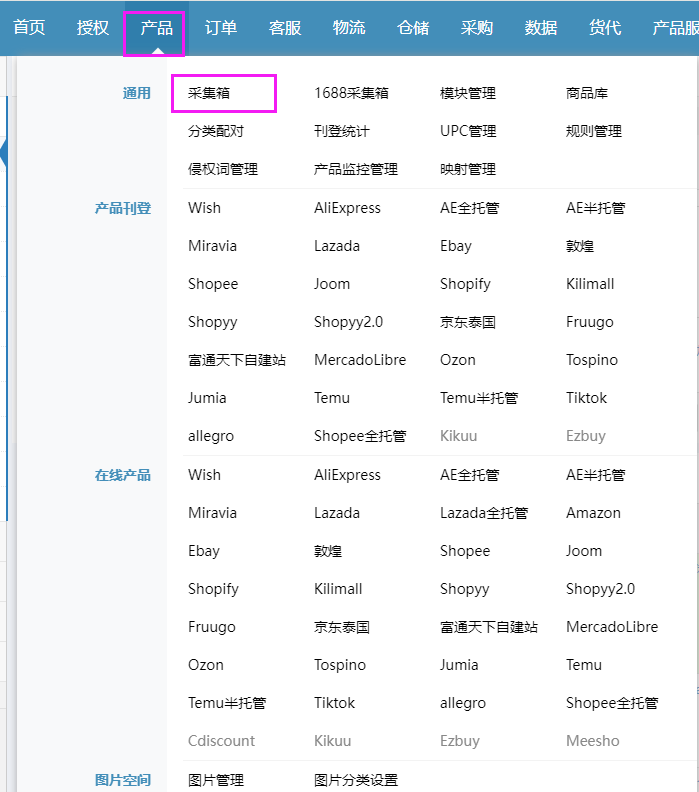The height and width of the screenshot is (792, 699).
Task: Open 商品库 link
Action: tap(586, 93)
